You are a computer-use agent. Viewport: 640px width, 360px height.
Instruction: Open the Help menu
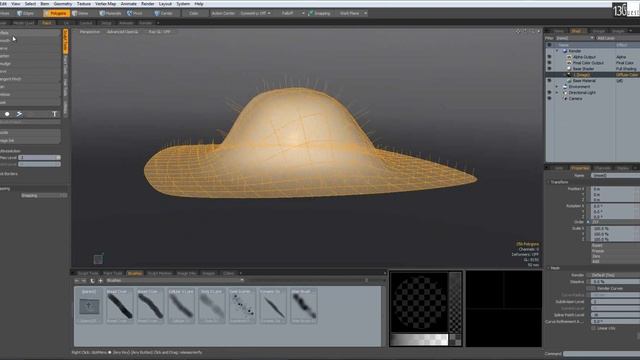[199, 4]
